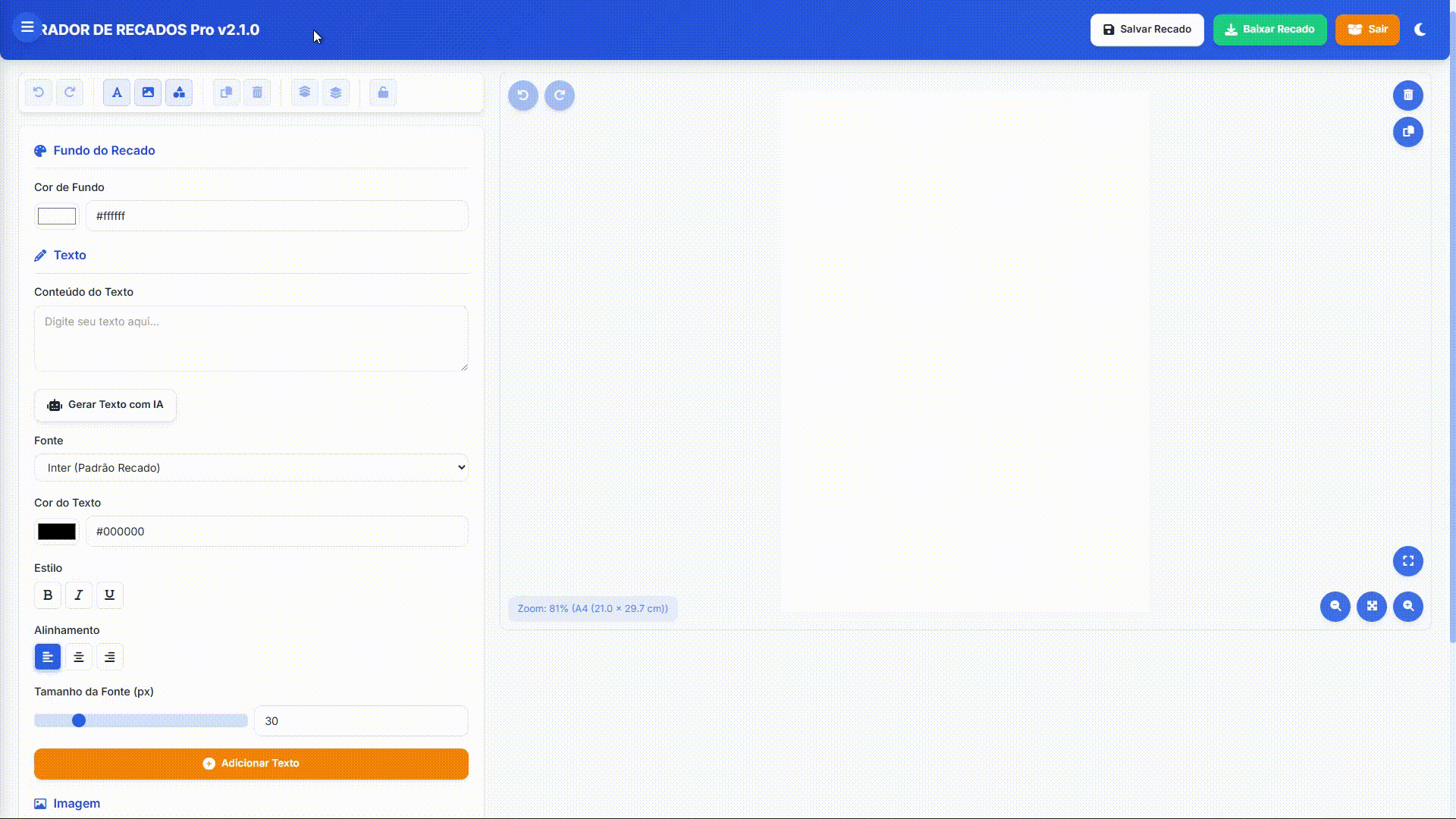Toggle italic text style
Viewport: 1456px width, 819px height.
coord(78,595)
